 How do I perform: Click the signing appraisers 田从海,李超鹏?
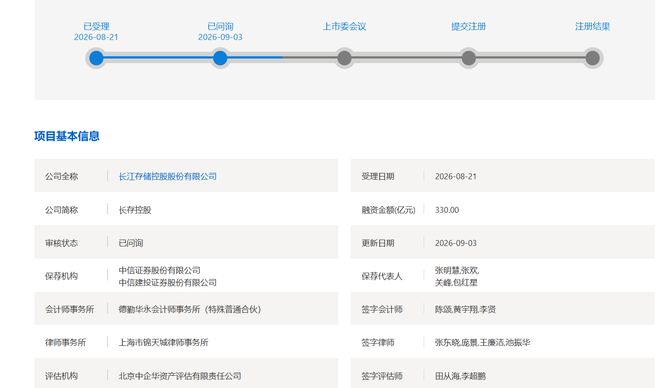(460, 376)
